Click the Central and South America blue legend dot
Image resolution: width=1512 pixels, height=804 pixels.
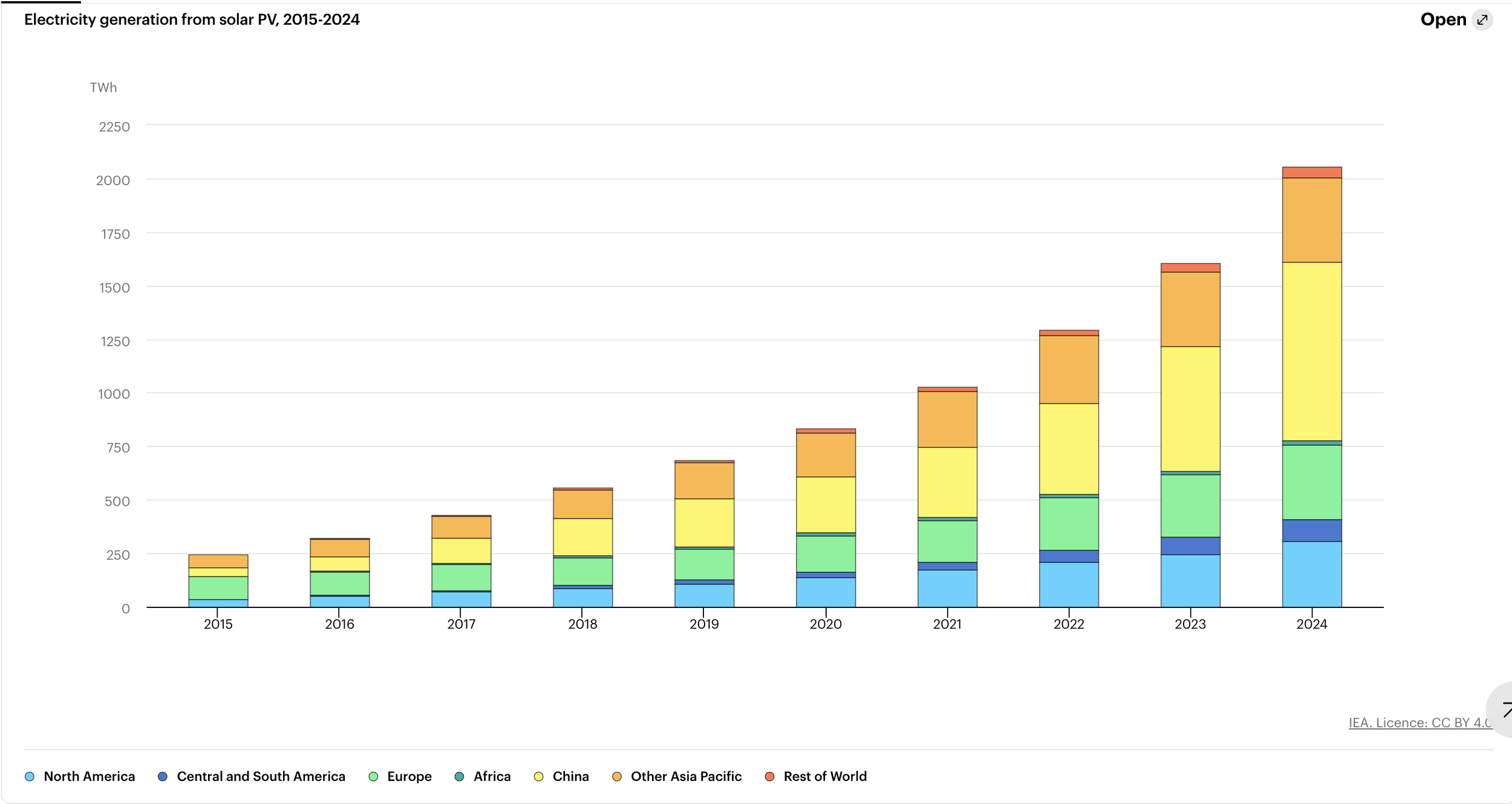point(163,777)
